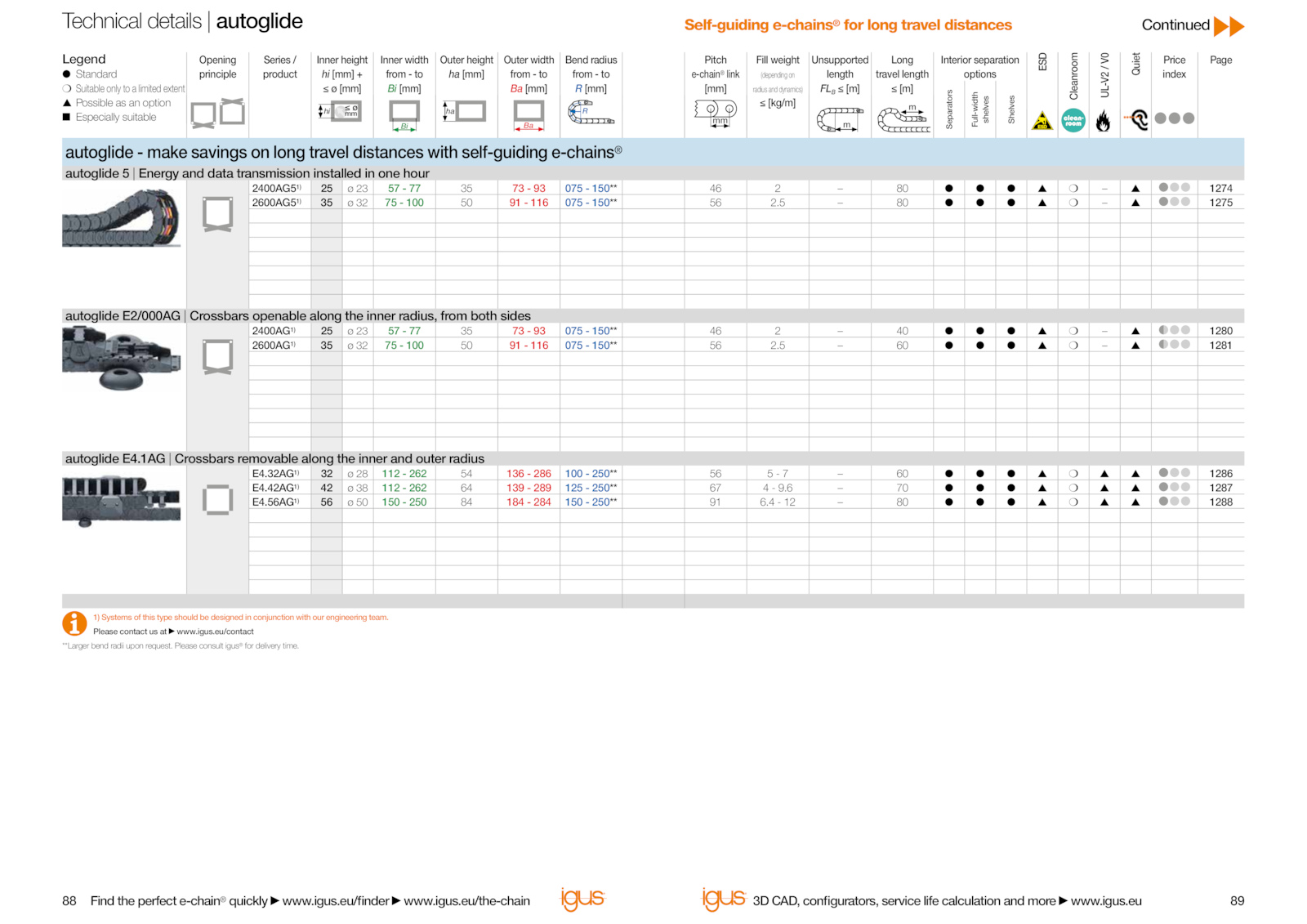Open the www.igus.eu/finder link in footer
Screen dimensions: 1307x924
click(x=336, y=901)
